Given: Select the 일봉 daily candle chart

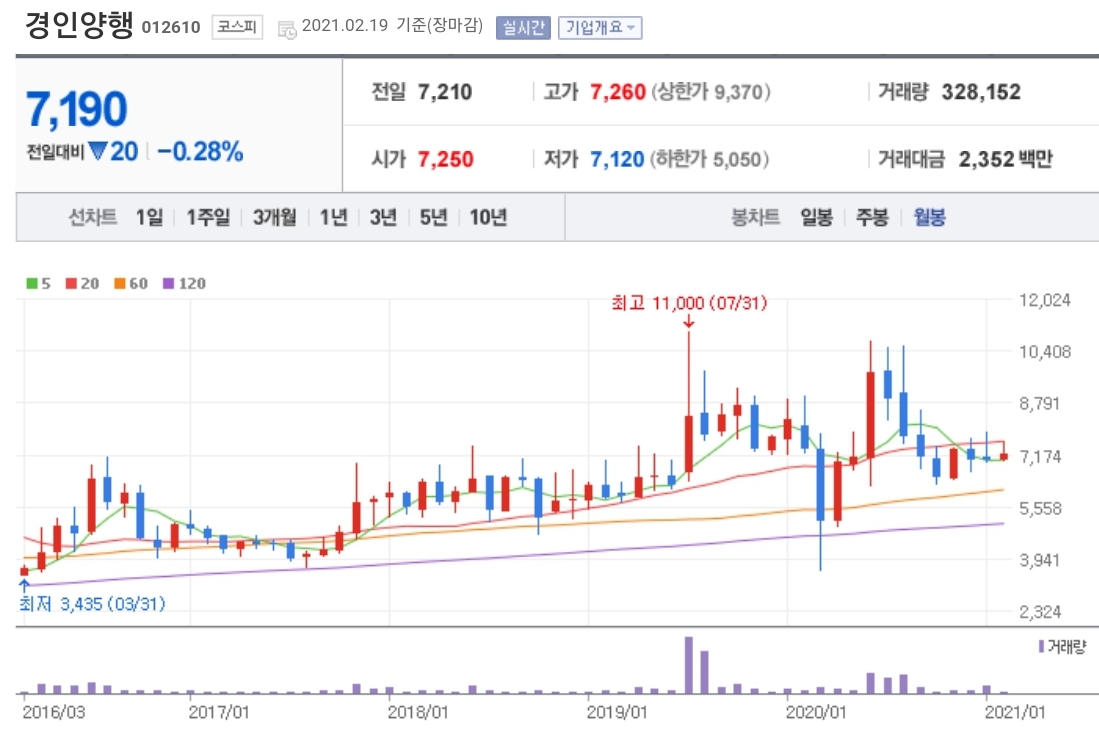Looking at the screenshot, I should click(817, 217).
